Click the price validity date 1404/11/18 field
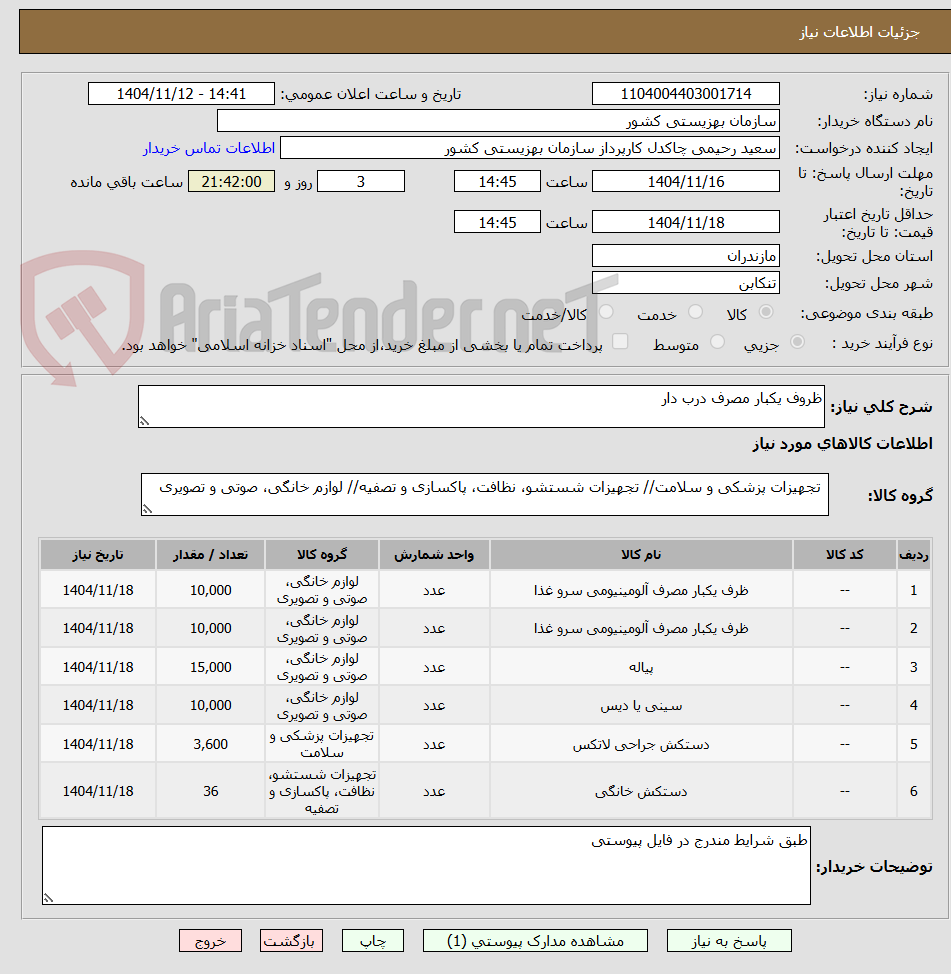 tap(686, 222)
